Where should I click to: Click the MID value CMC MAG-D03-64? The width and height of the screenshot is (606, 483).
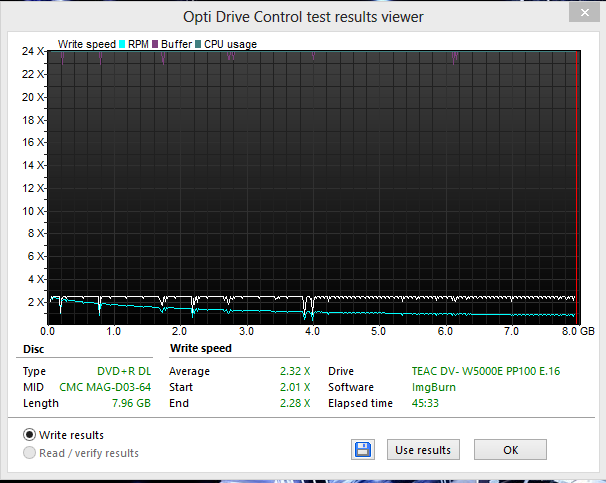pyautogui.click(x=105, y=387)
